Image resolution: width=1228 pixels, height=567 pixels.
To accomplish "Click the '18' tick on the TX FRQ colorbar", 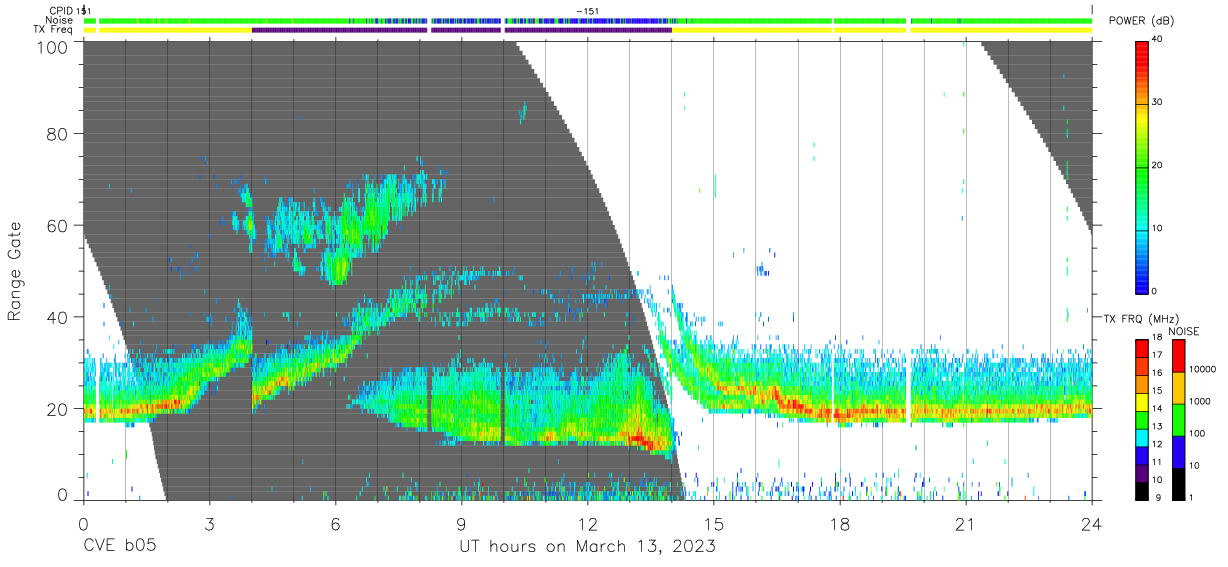I will pos(1157,338).
